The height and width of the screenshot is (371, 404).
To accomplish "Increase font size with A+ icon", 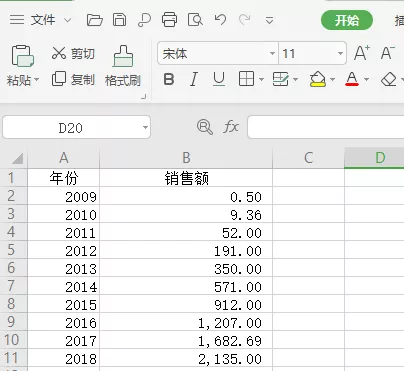I will pos(362,53).
